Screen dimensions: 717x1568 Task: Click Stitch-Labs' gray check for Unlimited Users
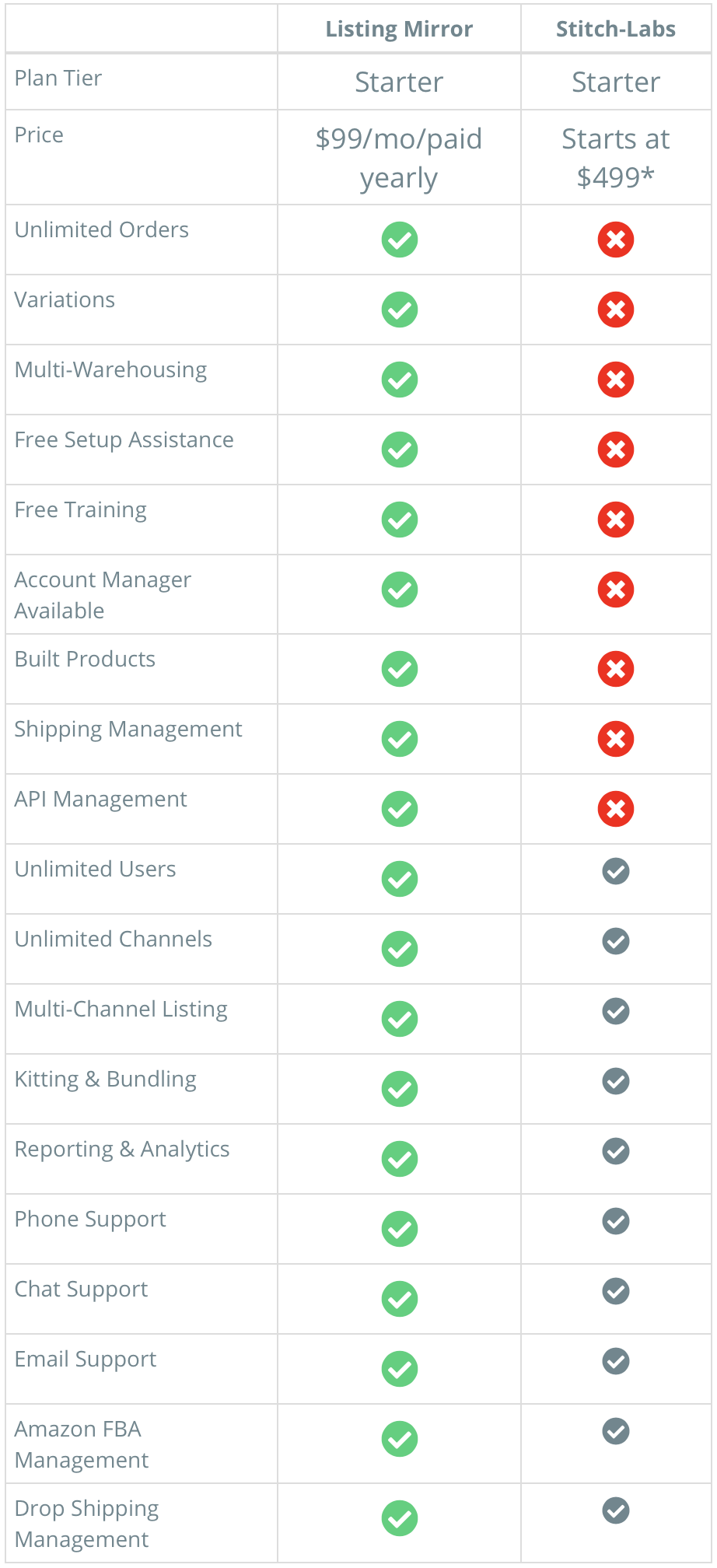click(616, 871)
